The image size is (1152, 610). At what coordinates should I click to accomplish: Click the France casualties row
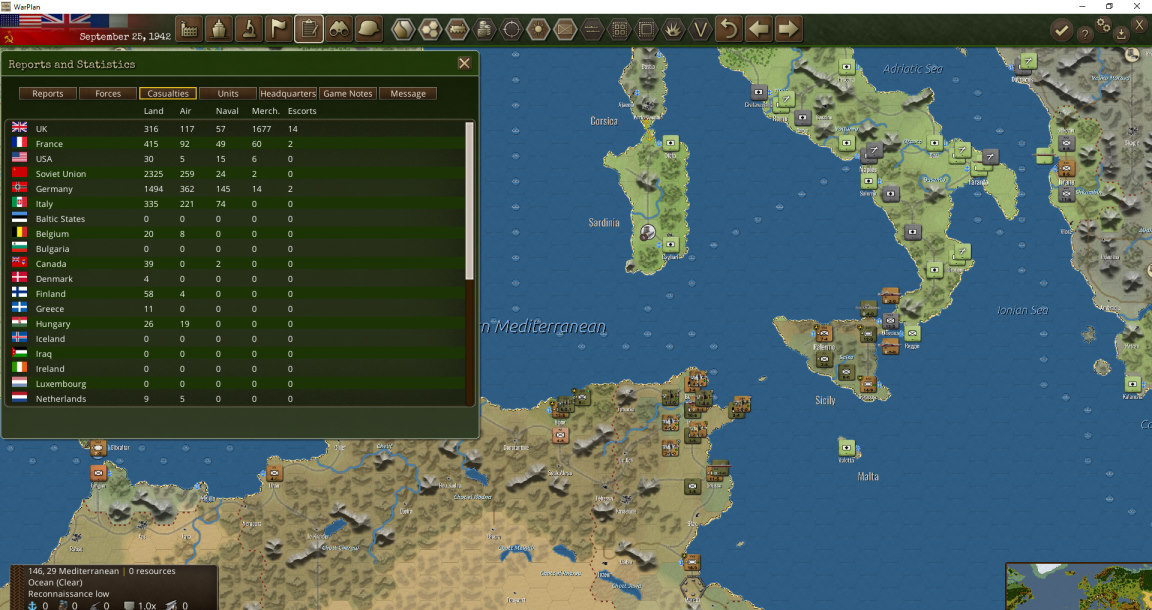click(x=235, y=144)
